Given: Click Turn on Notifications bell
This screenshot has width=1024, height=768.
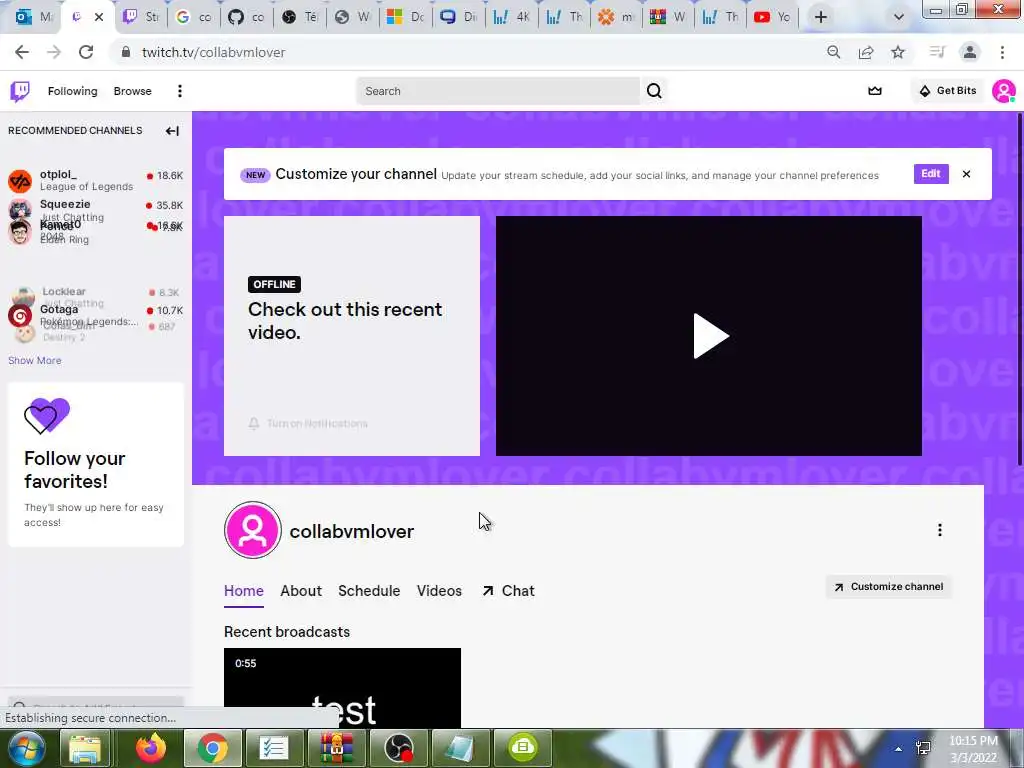Looking at the screenshot, I should click(x=308, y=423).
